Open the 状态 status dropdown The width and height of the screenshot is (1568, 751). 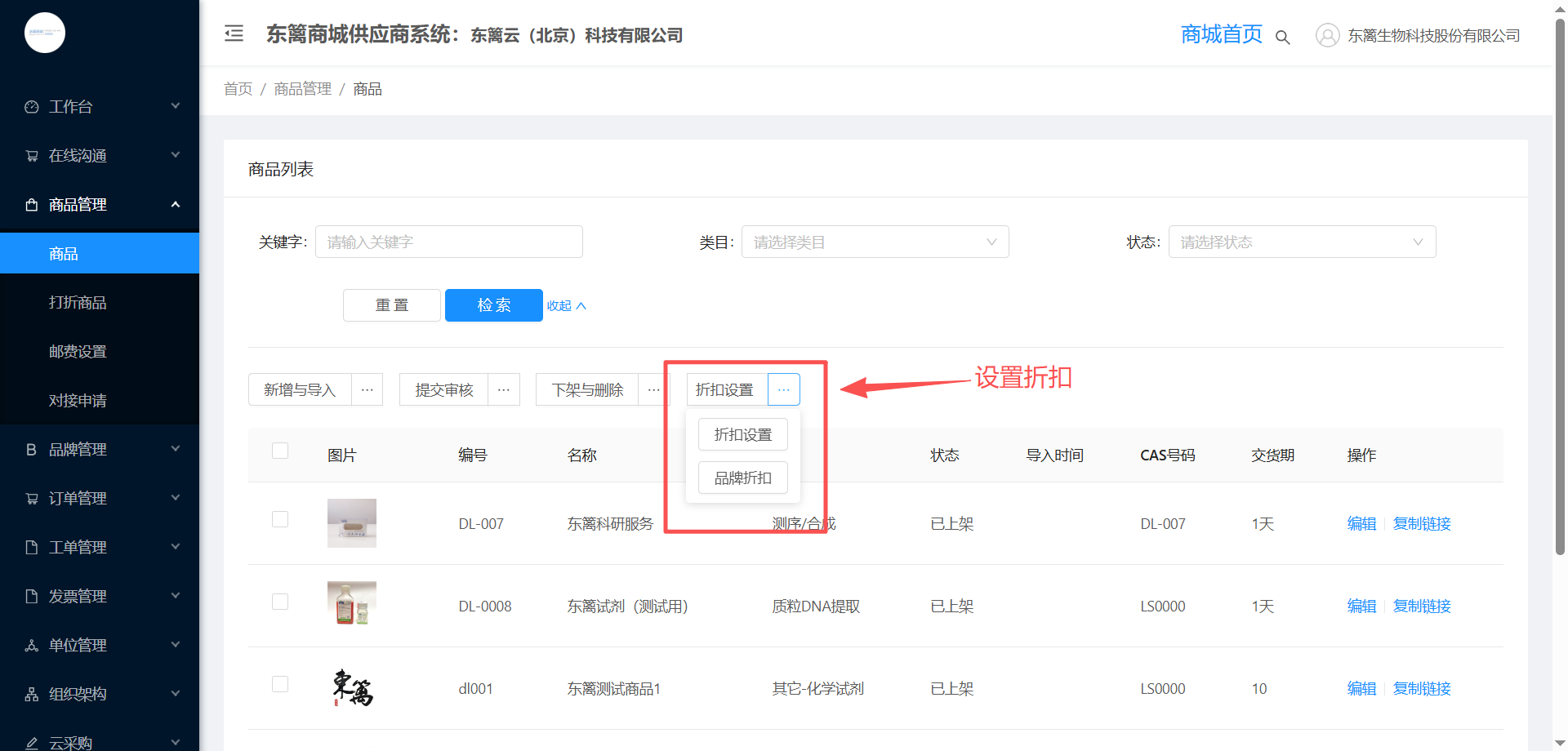1303,242
